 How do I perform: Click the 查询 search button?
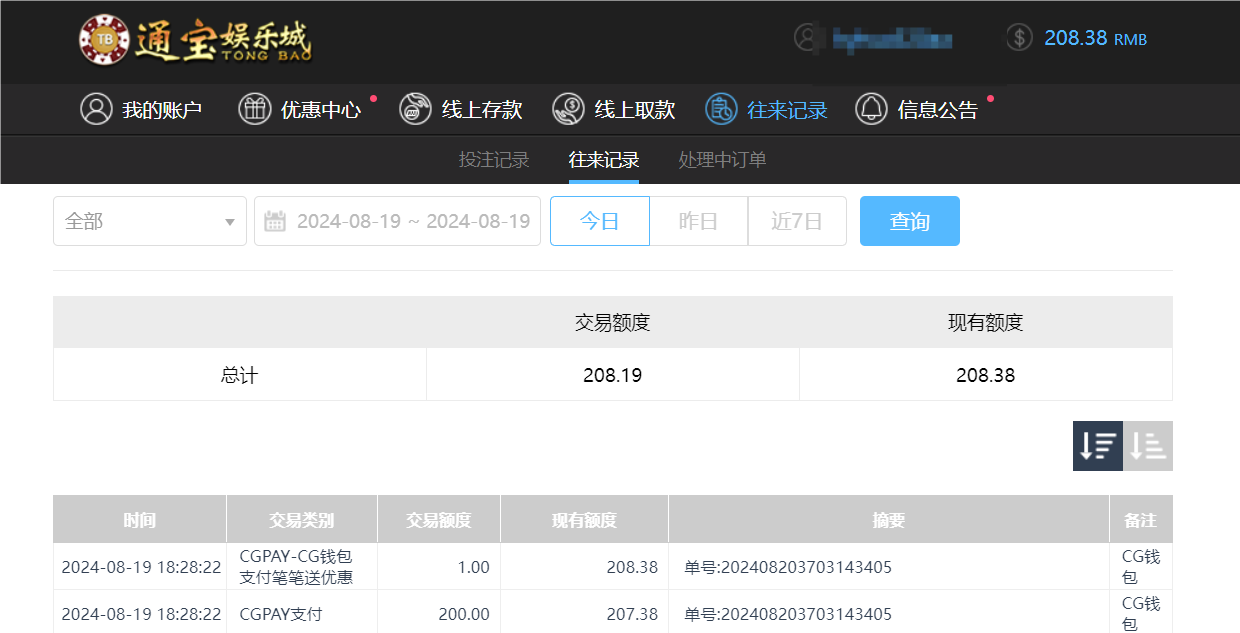click(909, 221)
